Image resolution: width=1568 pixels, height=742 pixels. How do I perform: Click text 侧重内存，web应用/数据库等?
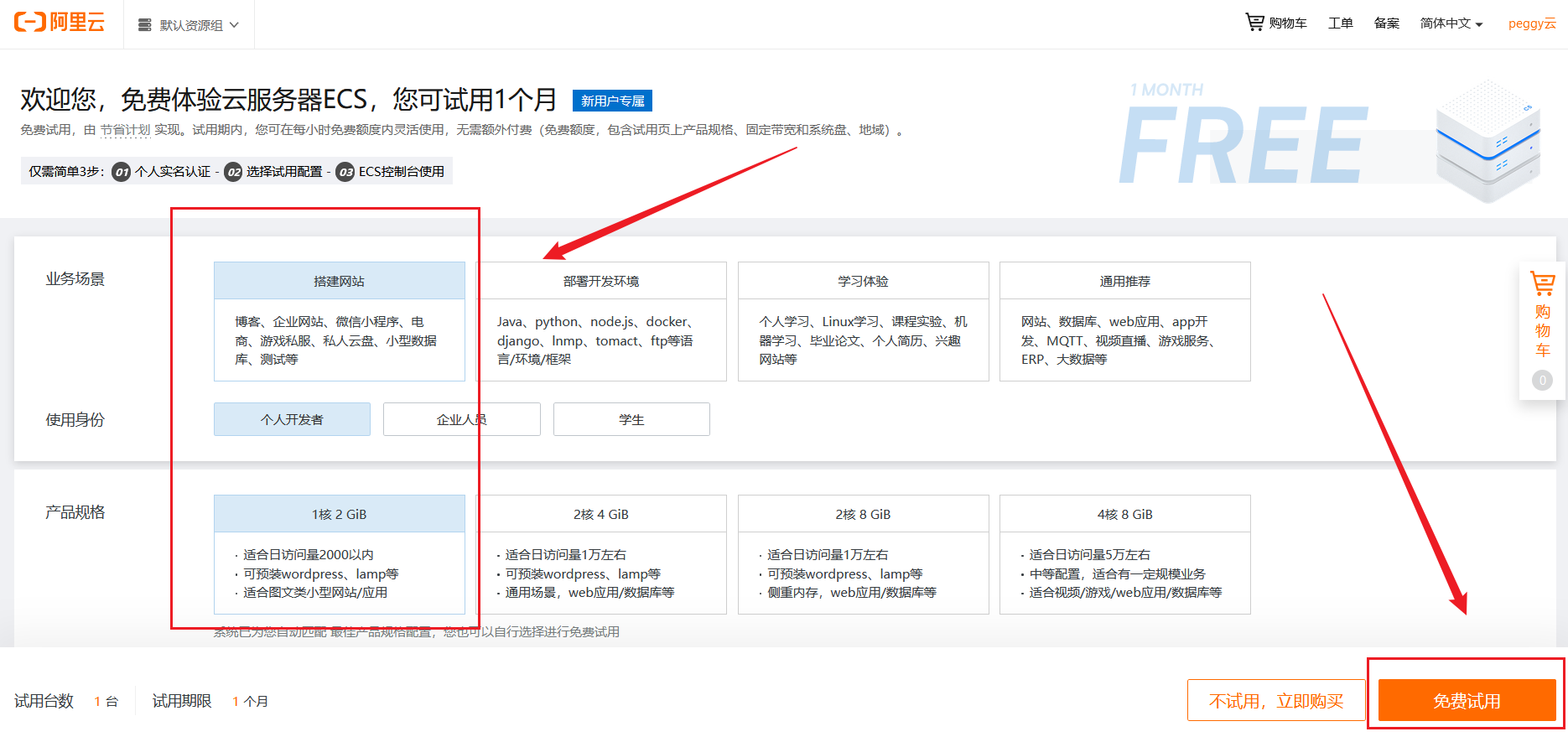(852, 592)
